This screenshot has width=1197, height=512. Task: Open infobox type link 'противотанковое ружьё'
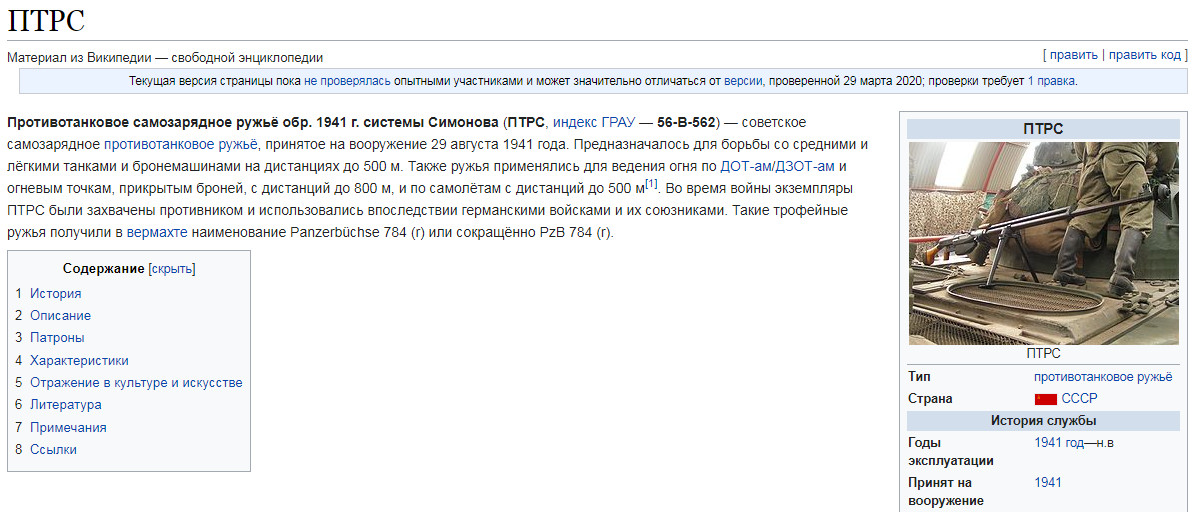click(1103, 377)
